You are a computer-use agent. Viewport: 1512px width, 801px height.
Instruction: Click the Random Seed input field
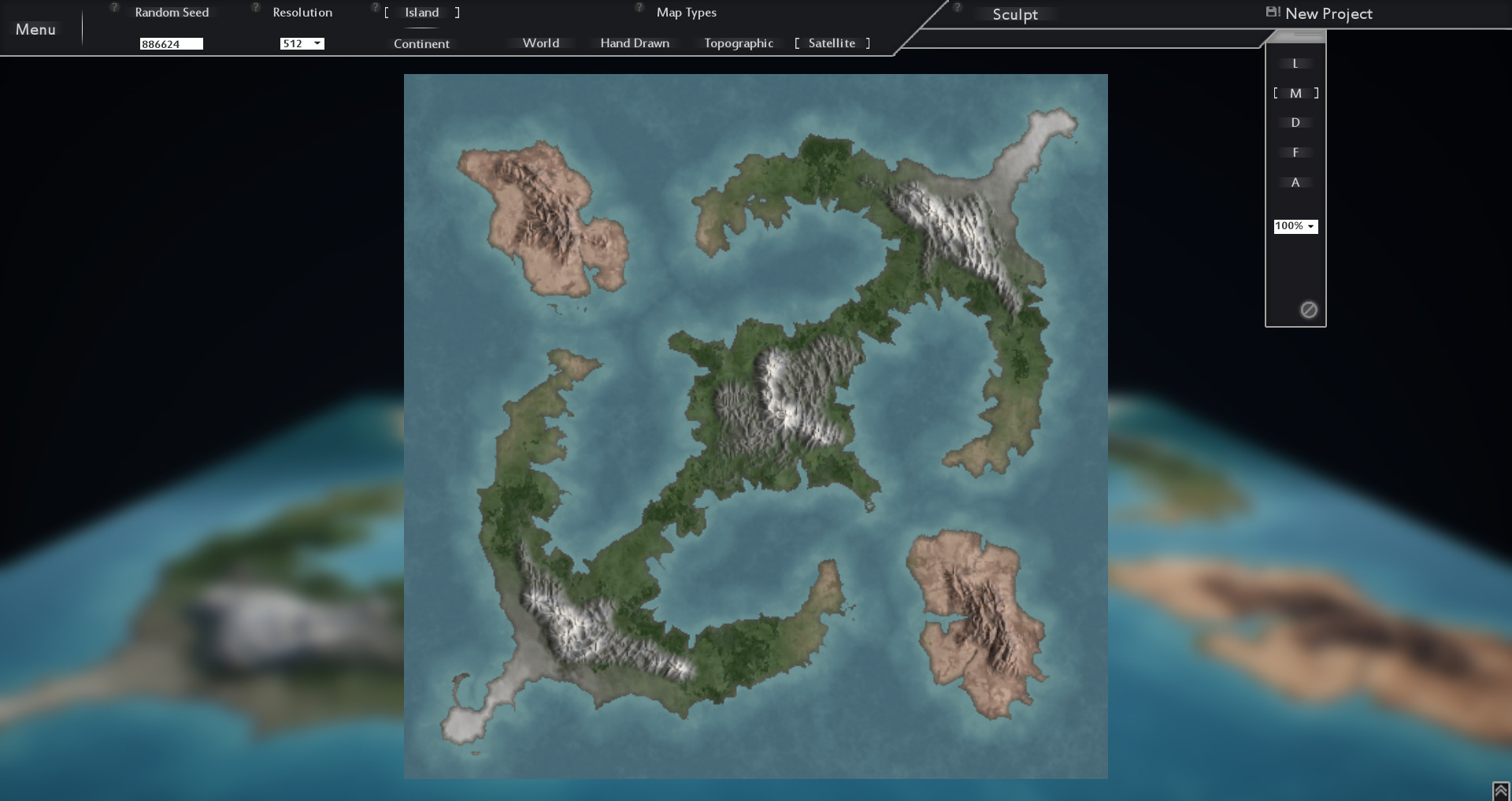[172, 43]
